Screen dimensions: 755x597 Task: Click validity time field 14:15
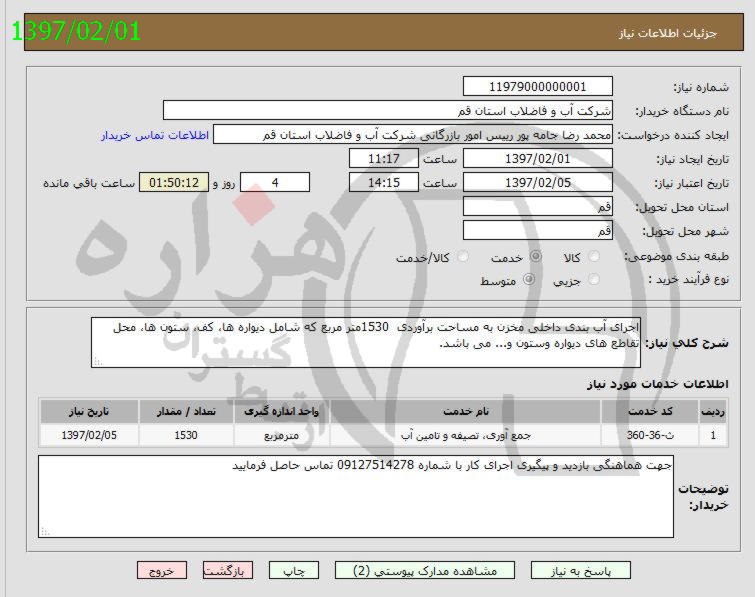coord(384,182)
